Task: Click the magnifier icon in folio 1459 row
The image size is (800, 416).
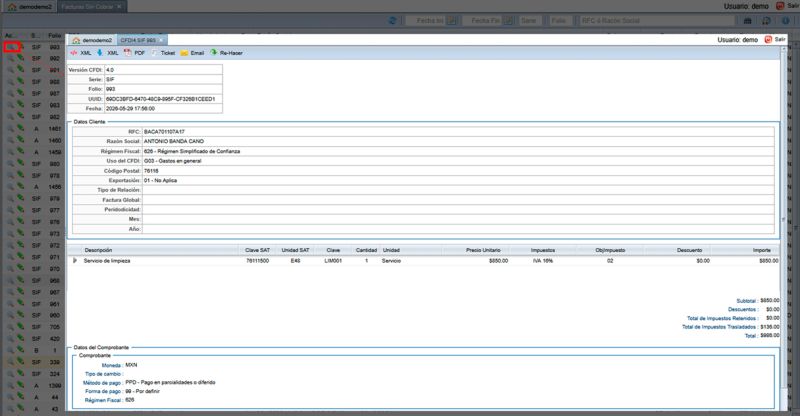Action: 10,152
